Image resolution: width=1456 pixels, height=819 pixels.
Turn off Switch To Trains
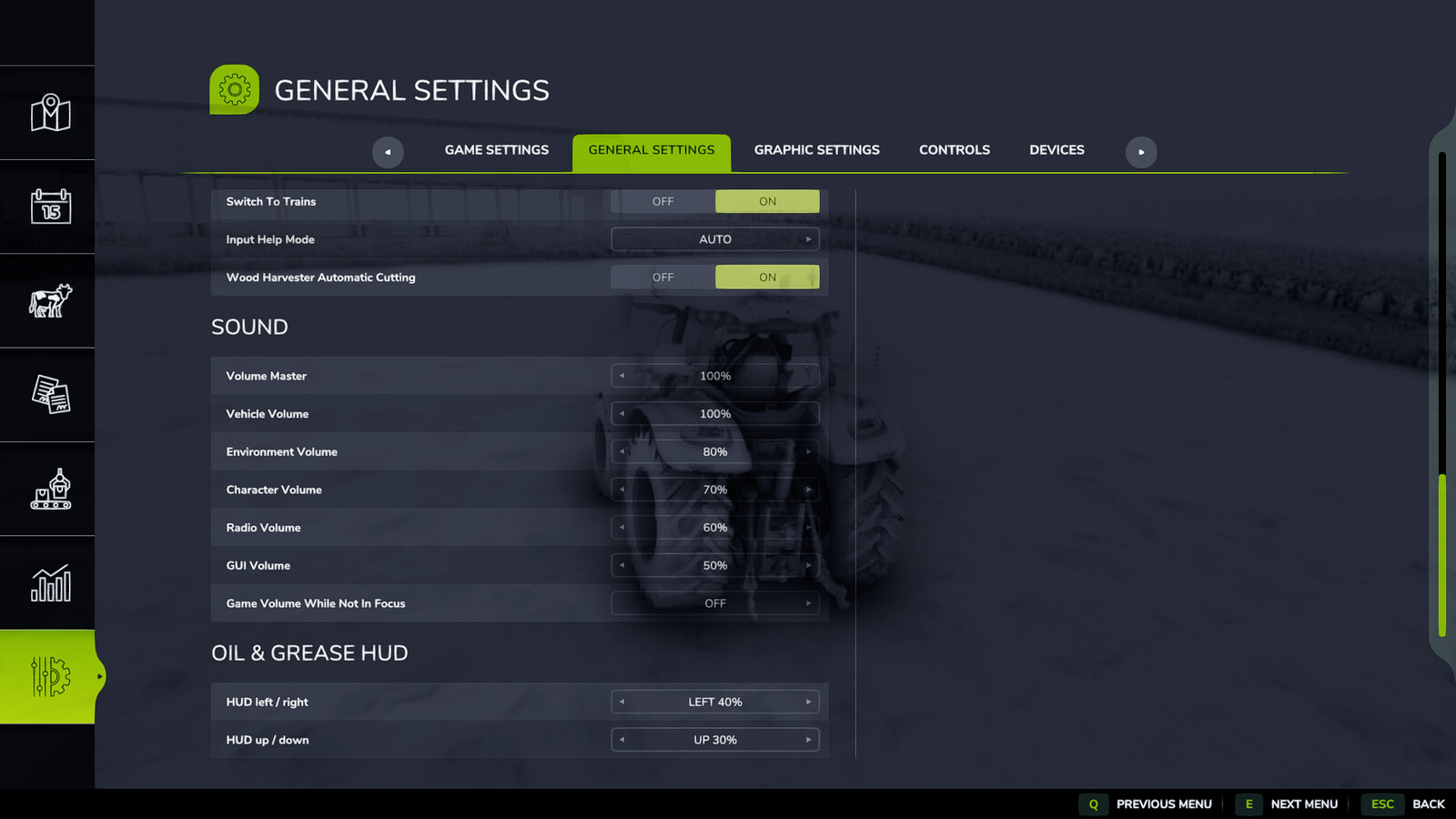[x=662, y=201]
